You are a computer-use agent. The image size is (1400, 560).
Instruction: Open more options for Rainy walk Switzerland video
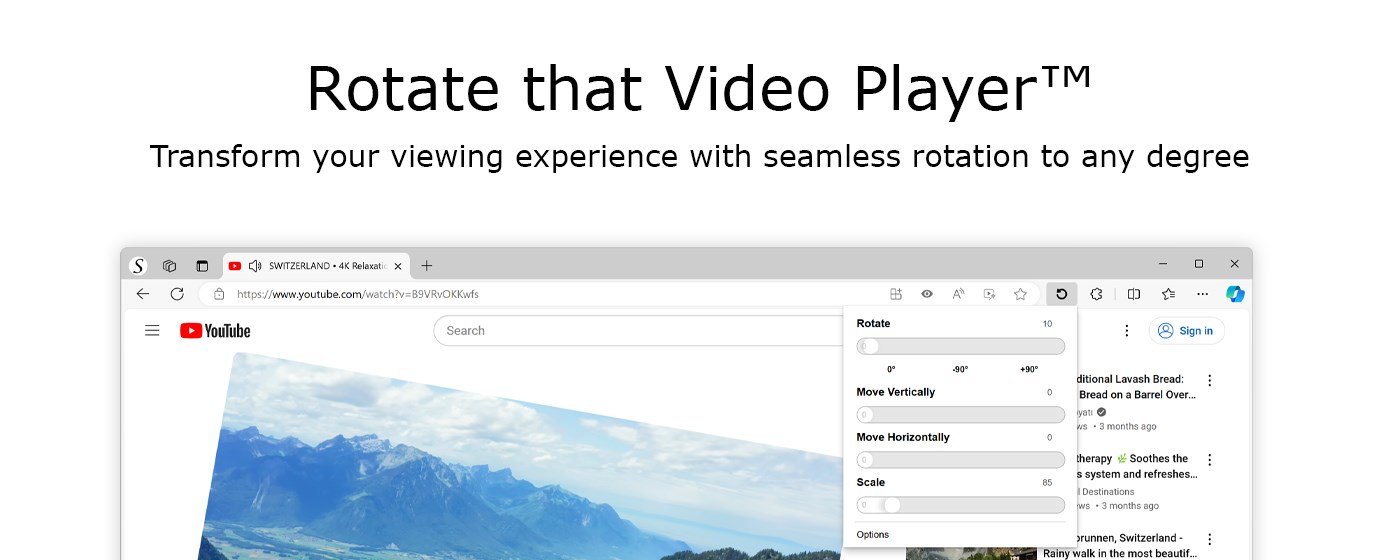tap(1209, 538)
